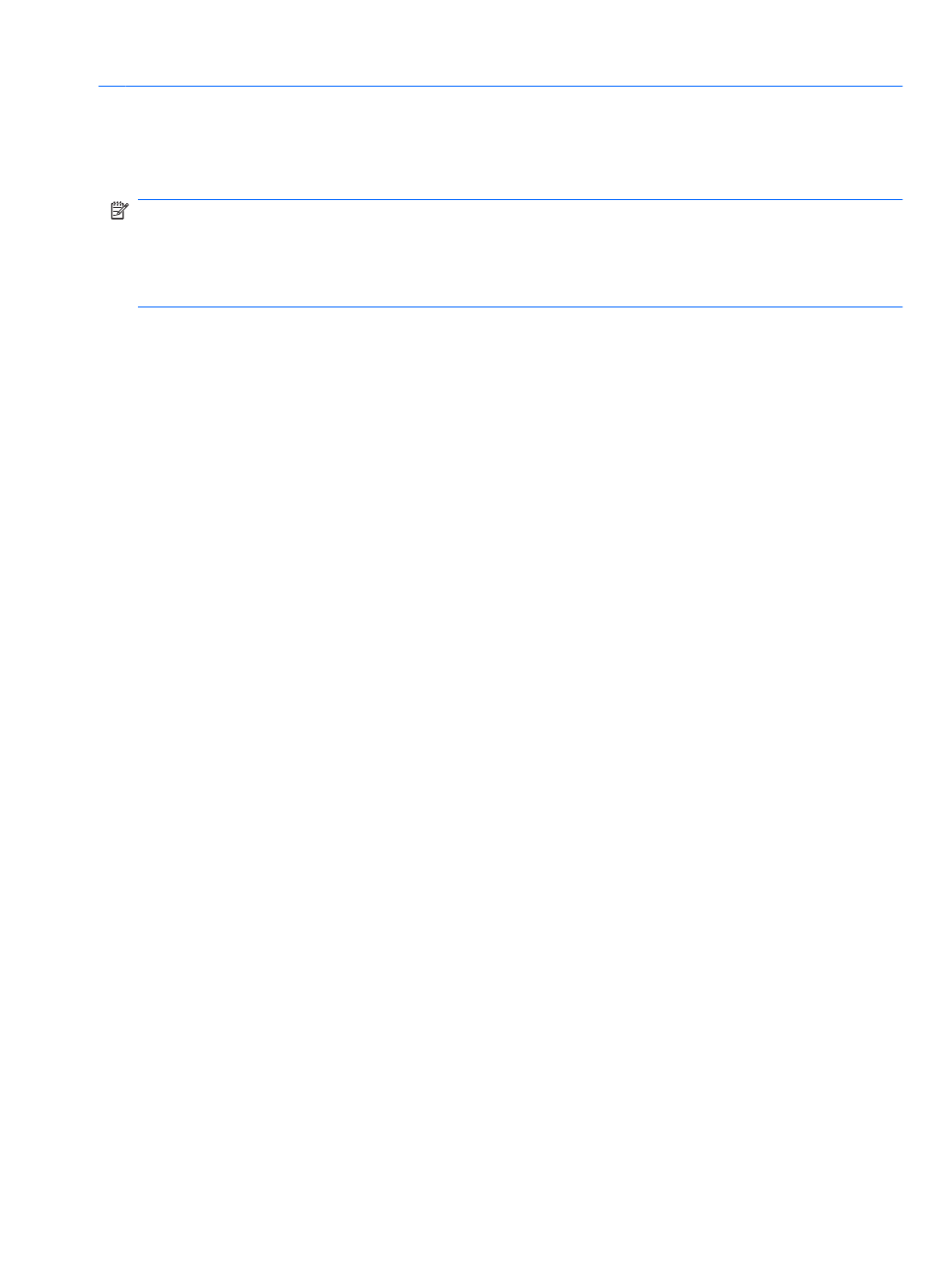Click the top blue horizontal rule of the page
Image resolution: width=936 pixels, height=1288 pixels.
click(x=500, y=86)
